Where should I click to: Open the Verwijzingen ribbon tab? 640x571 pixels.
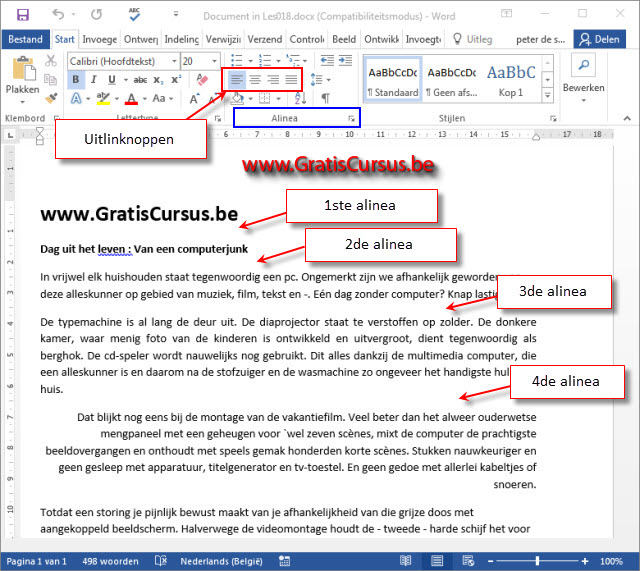223,40
